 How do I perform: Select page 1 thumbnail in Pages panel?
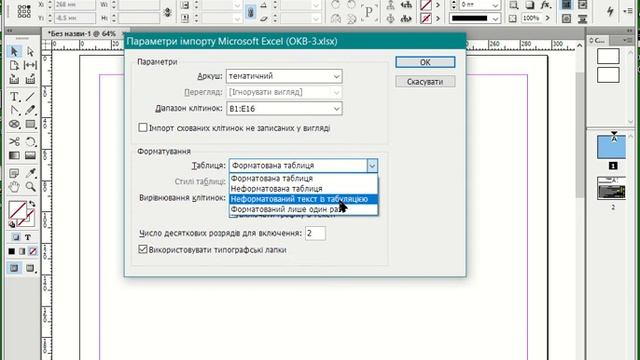pyautogui.click(x=611, y=147)
